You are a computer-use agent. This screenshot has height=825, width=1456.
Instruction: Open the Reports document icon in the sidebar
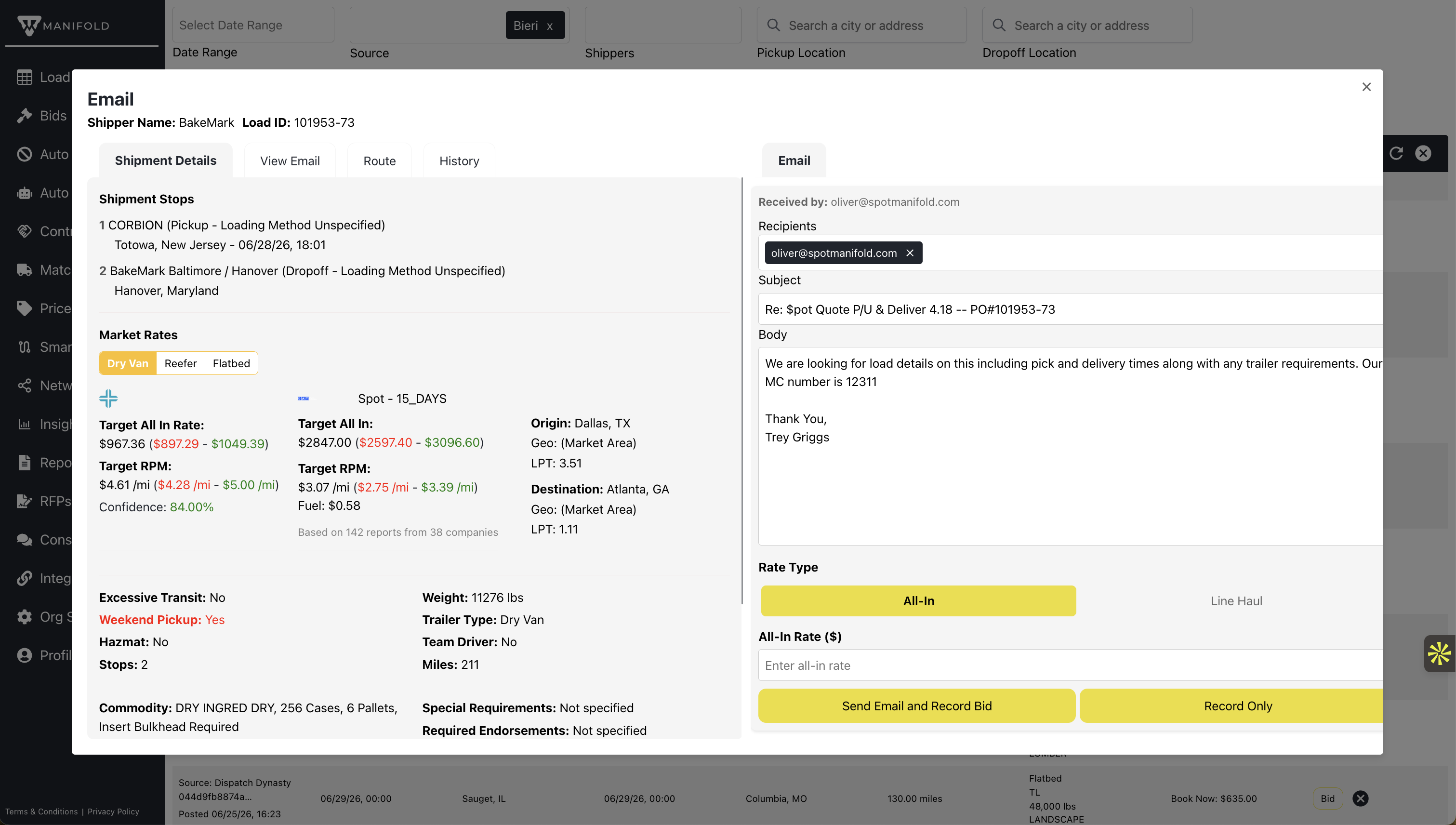25,462
